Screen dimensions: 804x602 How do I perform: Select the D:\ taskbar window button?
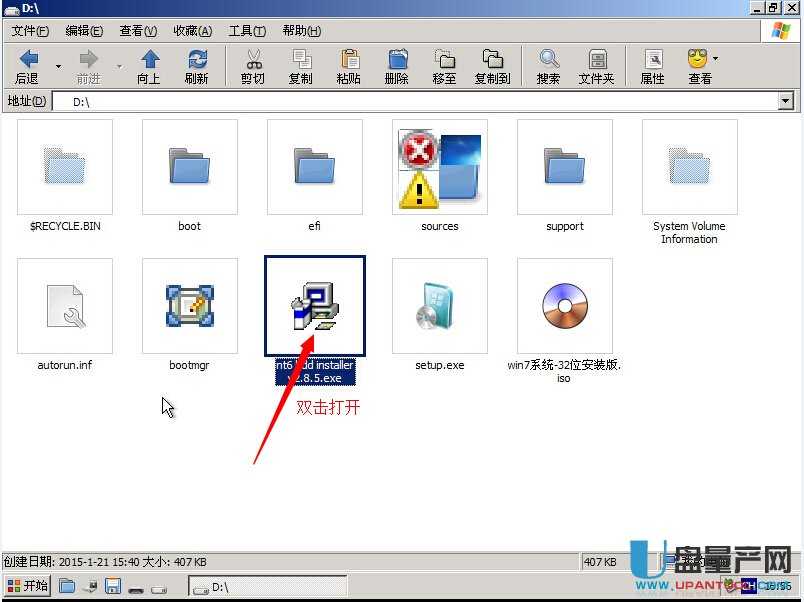click(266, 586)
